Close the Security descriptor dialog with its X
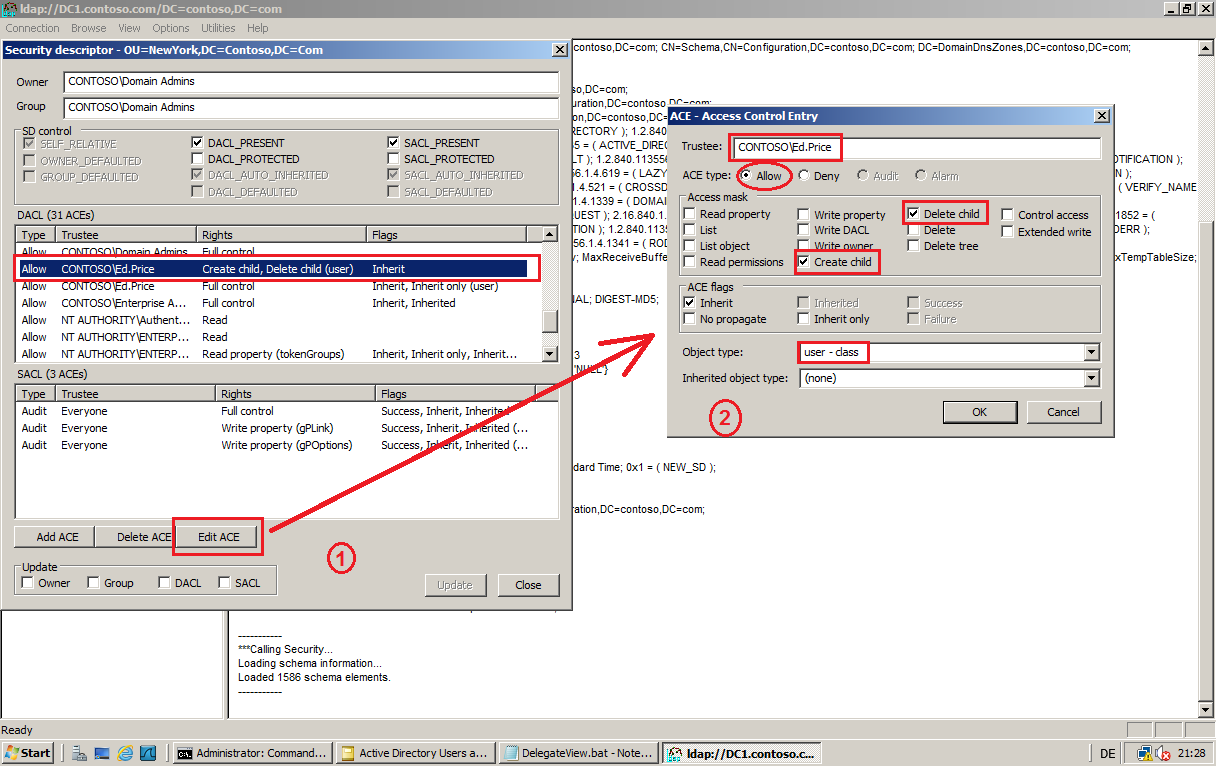The width and height of the screenshot is (1216, 766). (x=559, y=49)
